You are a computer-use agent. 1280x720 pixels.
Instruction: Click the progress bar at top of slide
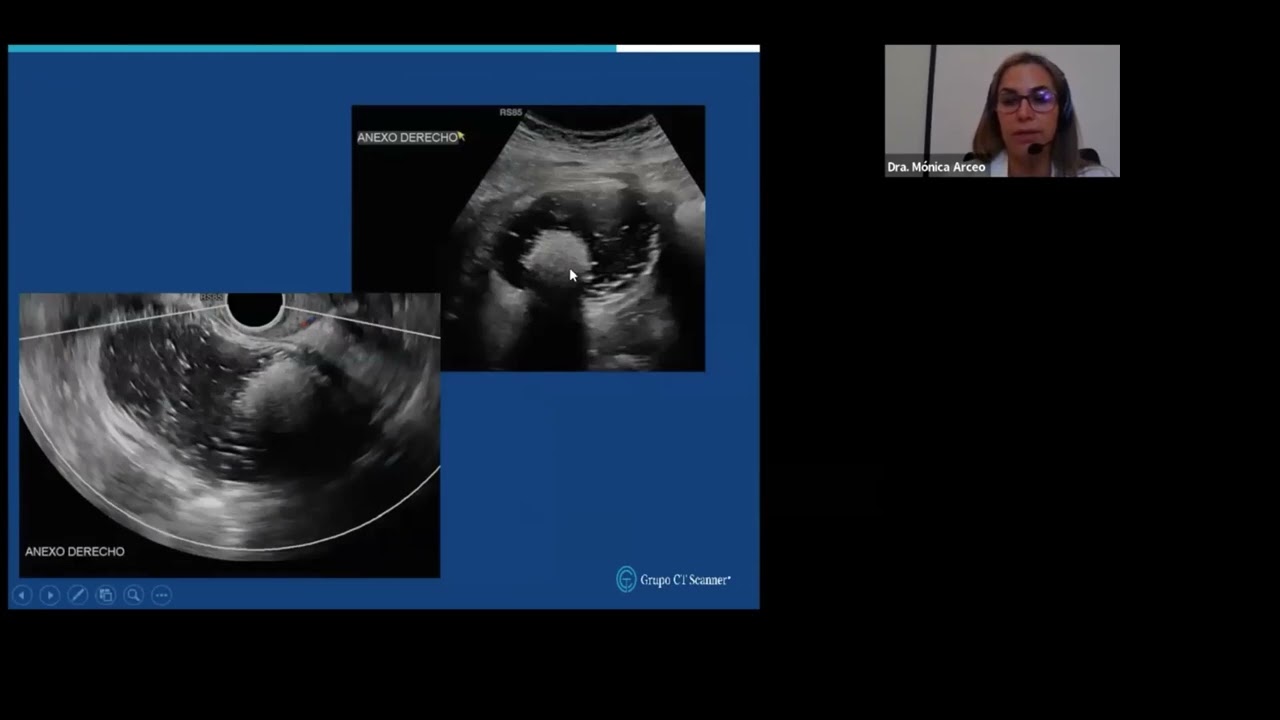point(384,48)
